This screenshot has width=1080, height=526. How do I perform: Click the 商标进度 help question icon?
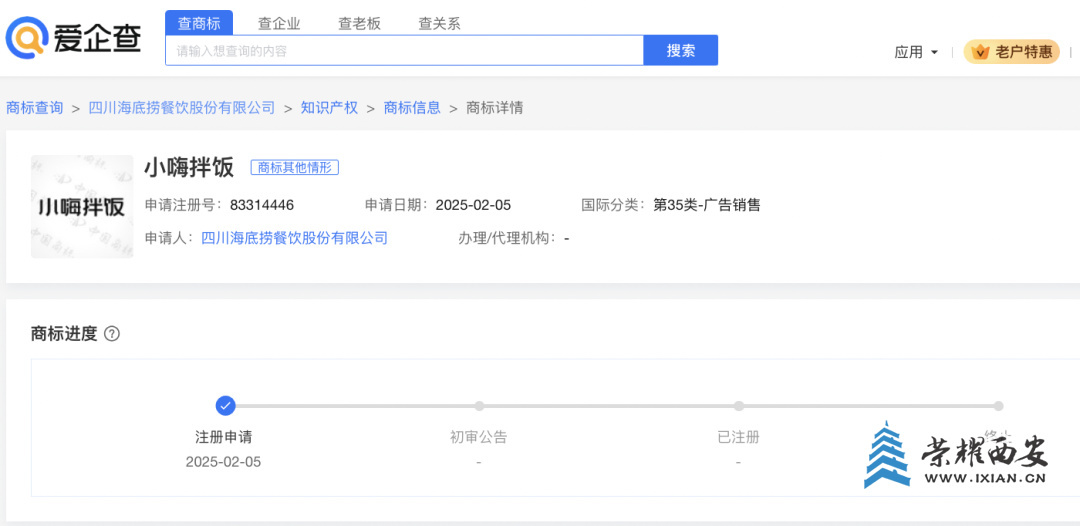coord(112,335)
